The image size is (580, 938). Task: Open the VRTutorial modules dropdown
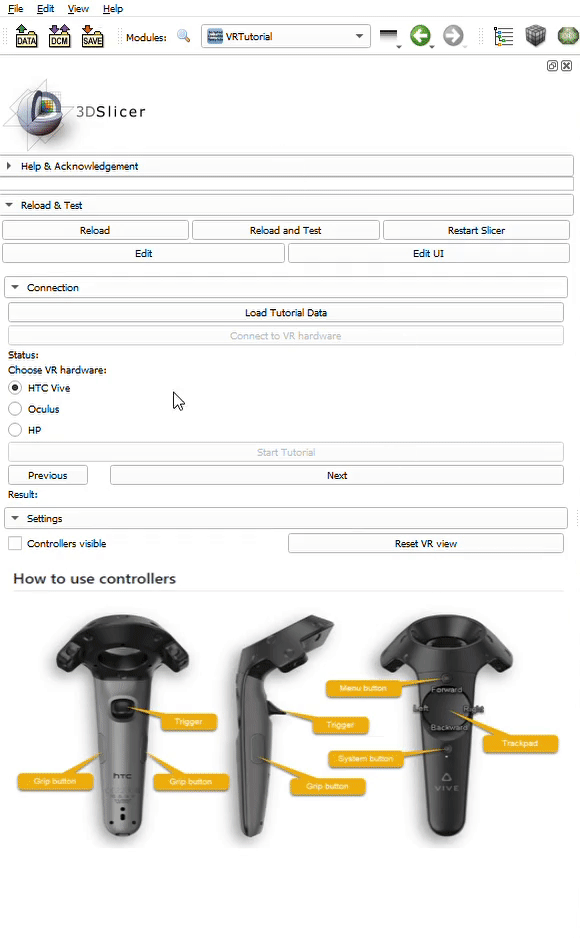pyautogui.click(x=286, y=36)
